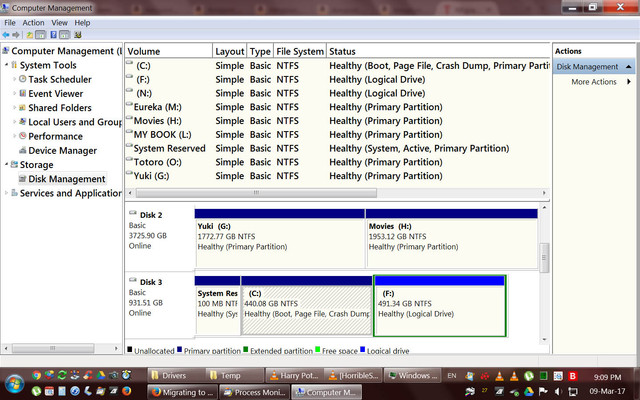Click the Disk 2 drive icon
Image resolution: width=640 pixels, height=400 pixels.
click(133, 213)
